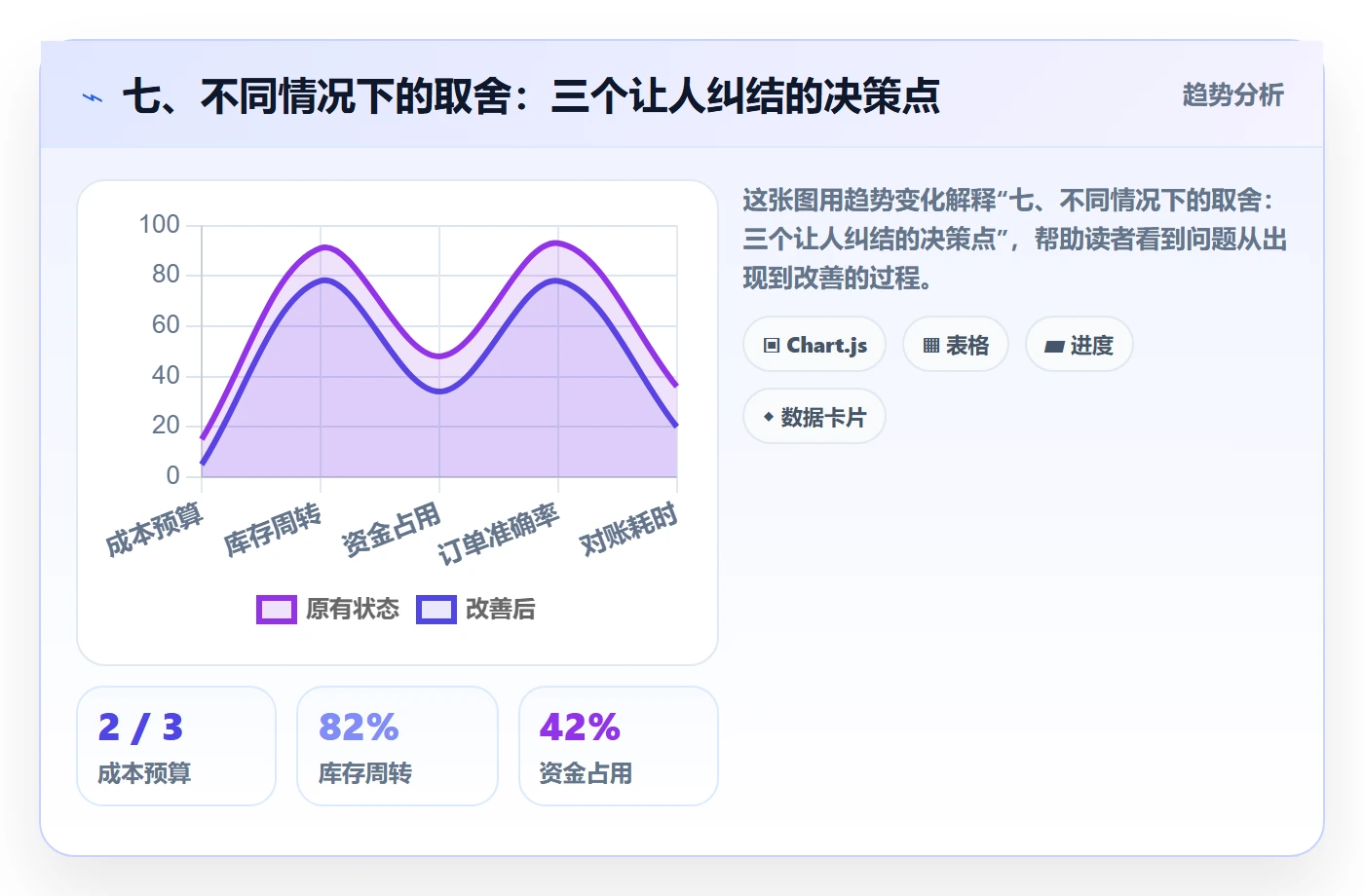Click the lightning bolt icon beside the title
This screenshot has width=1364, height=896.
[x=93, y=97]
